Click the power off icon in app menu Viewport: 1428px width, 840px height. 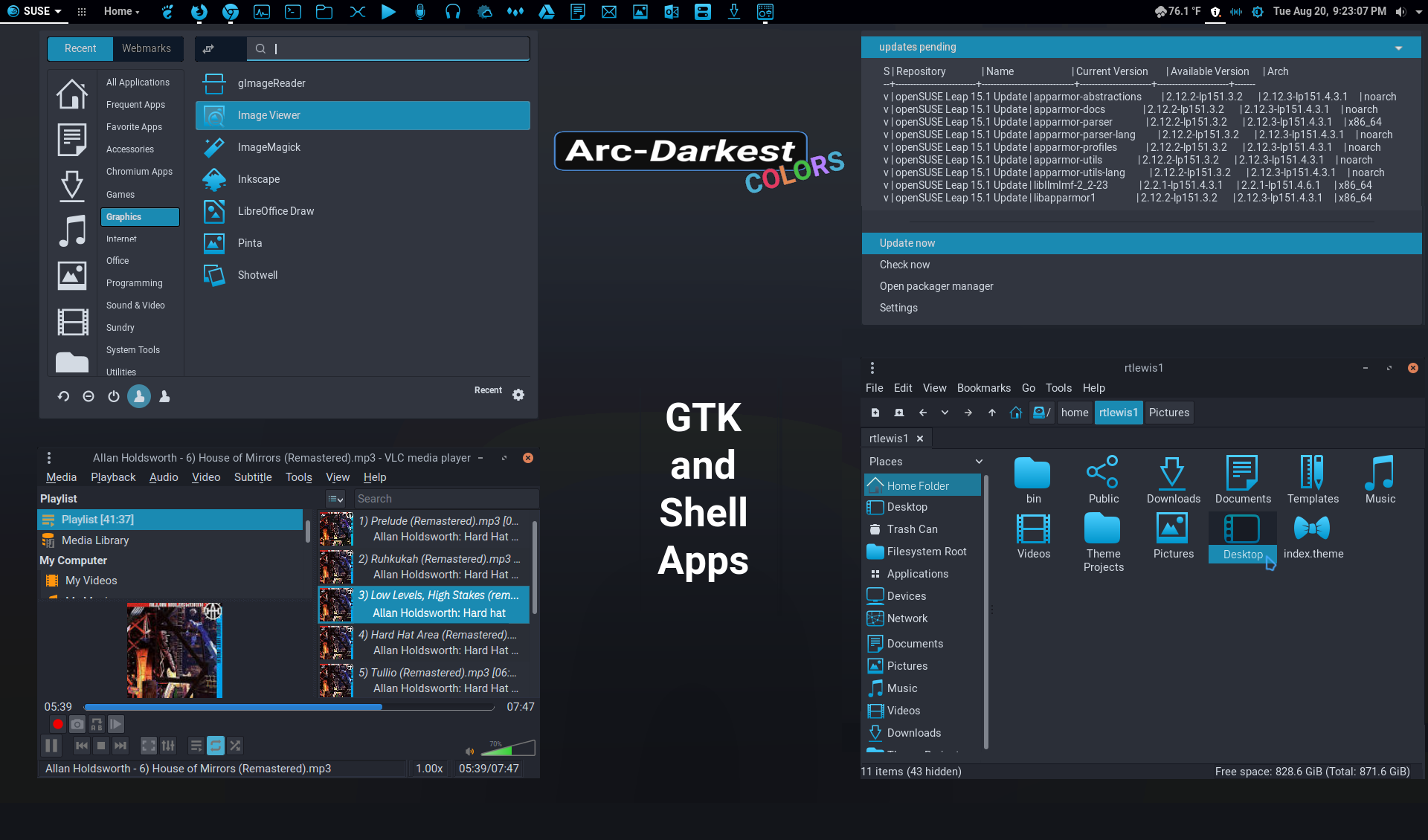click(114, 397)
